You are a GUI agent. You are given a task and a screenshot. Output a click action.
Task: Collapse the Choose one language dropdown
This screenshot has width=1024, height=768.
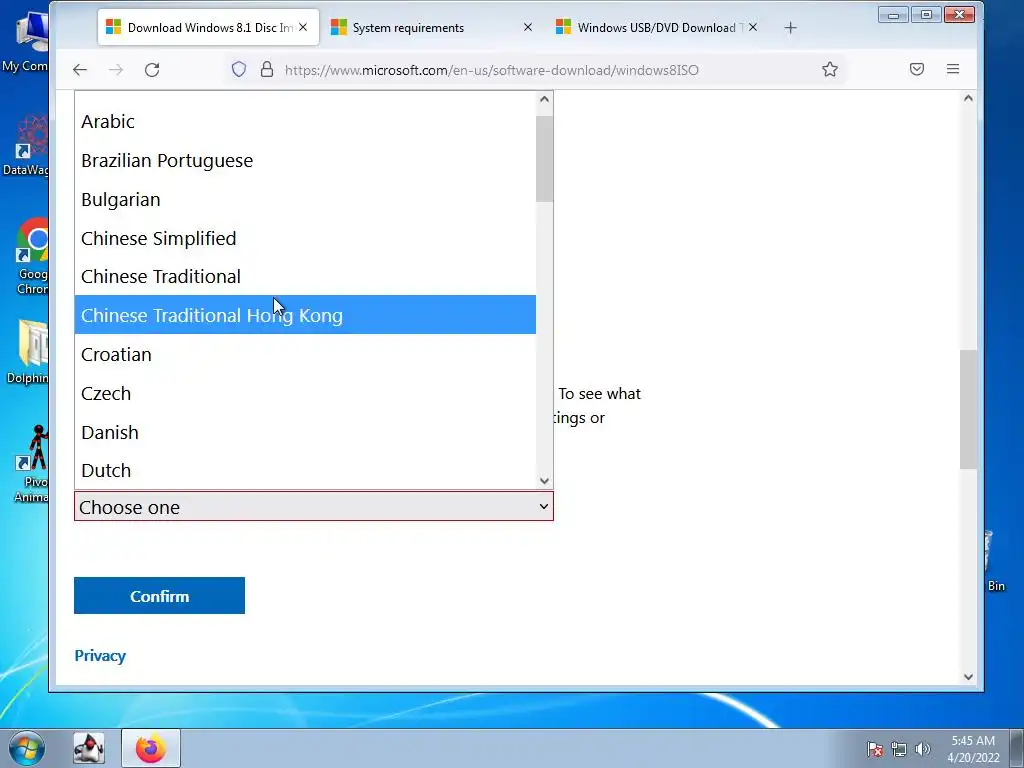[314, 507]
